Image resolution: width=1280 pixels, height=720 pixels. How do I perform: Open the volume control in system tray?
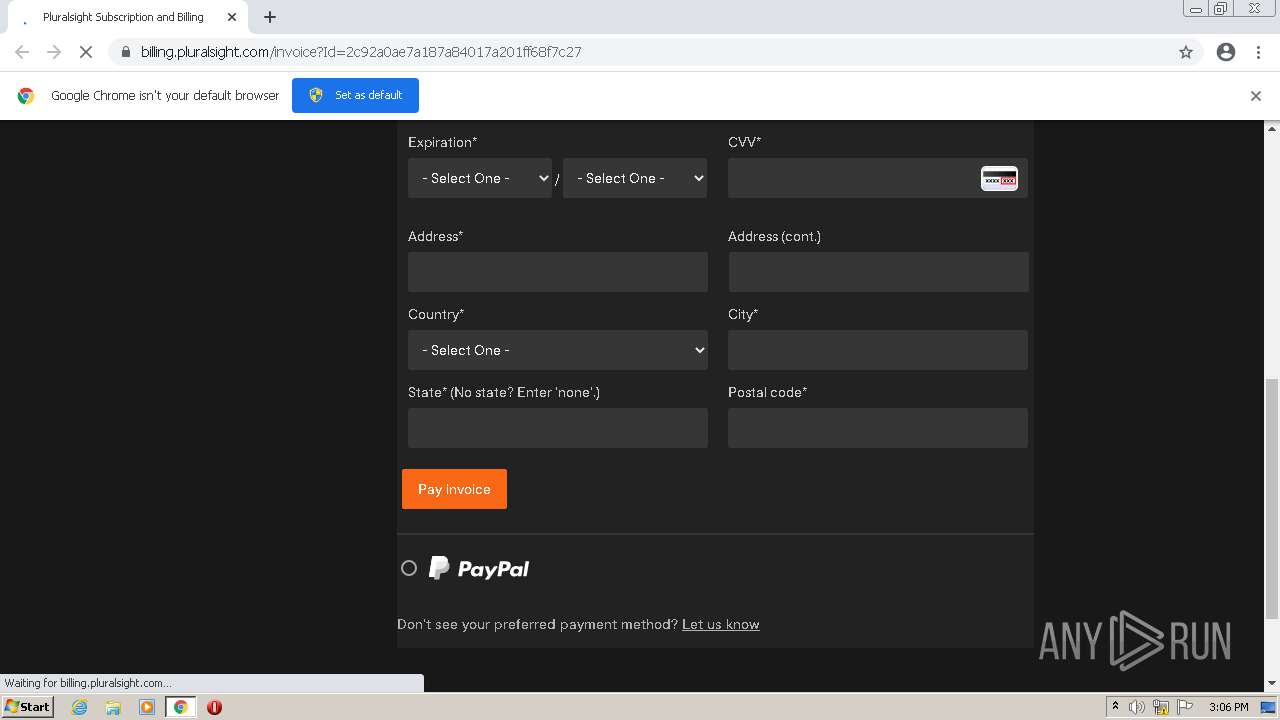click(x=1137, y=707)
